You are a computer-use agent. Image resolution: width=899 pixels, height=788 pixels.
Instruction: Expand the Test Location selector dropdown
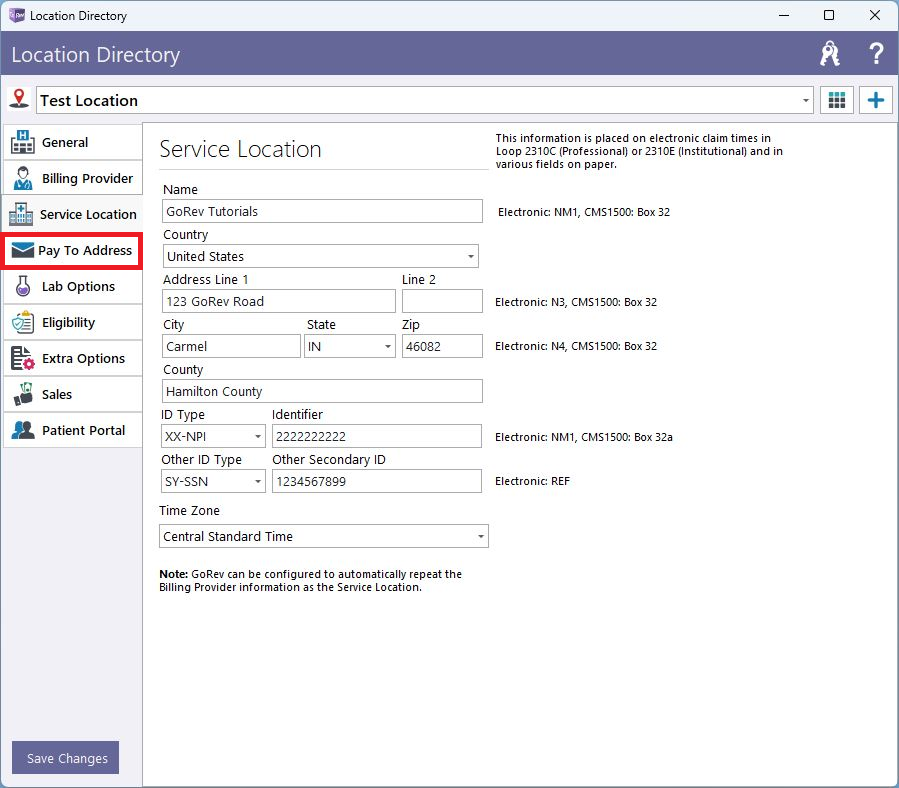point(806,100)
